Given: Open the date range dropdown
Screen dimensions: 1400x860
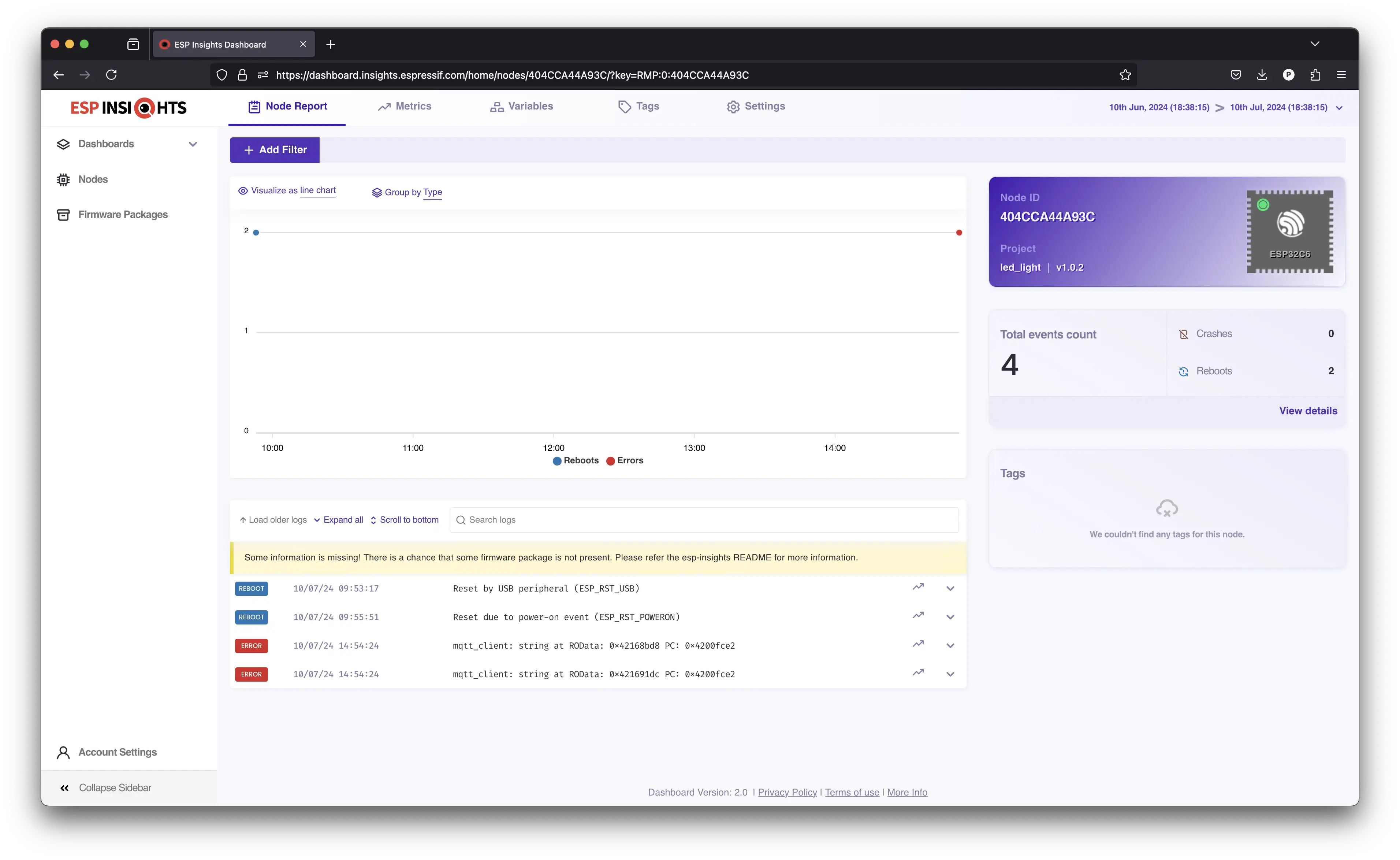Looking at the screenshot, I should pyautogui.click(x=1338, y=108).
